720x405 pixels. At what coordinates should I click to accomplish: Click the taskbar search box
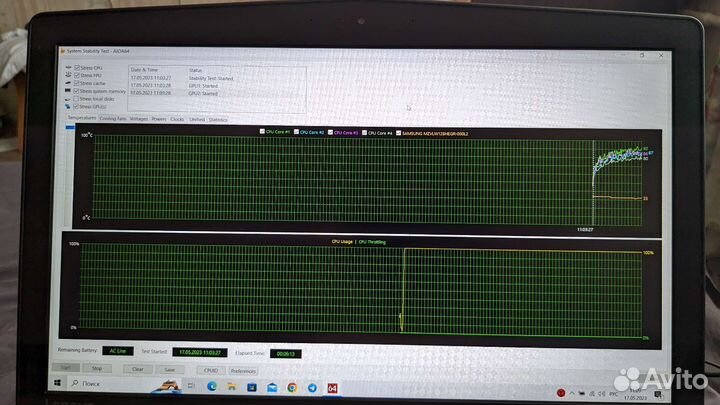coord(100,384)
